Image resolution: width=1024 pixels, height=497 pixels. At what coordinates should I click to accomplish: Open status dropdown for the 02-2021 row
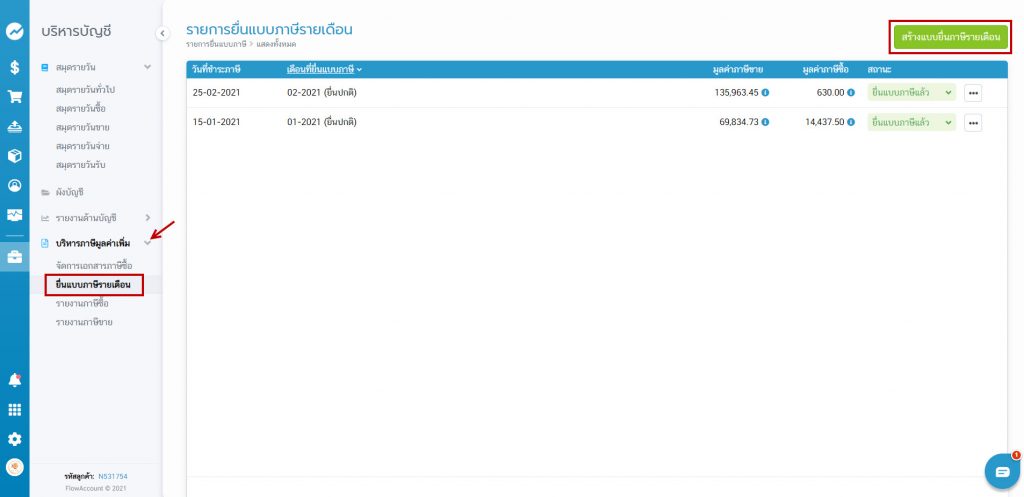[x=911, y=93]
